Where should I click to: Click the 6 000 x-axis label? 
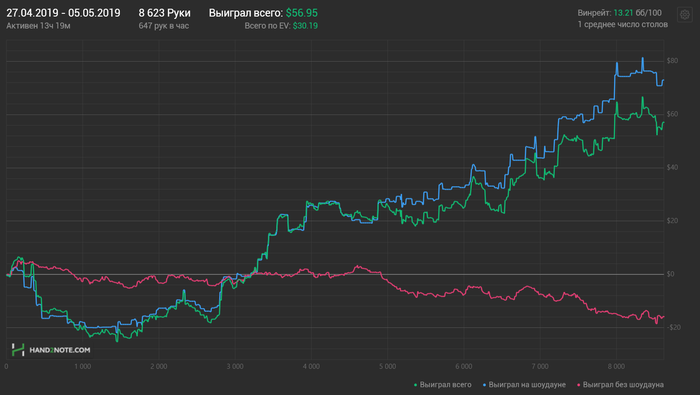point(464,366)
